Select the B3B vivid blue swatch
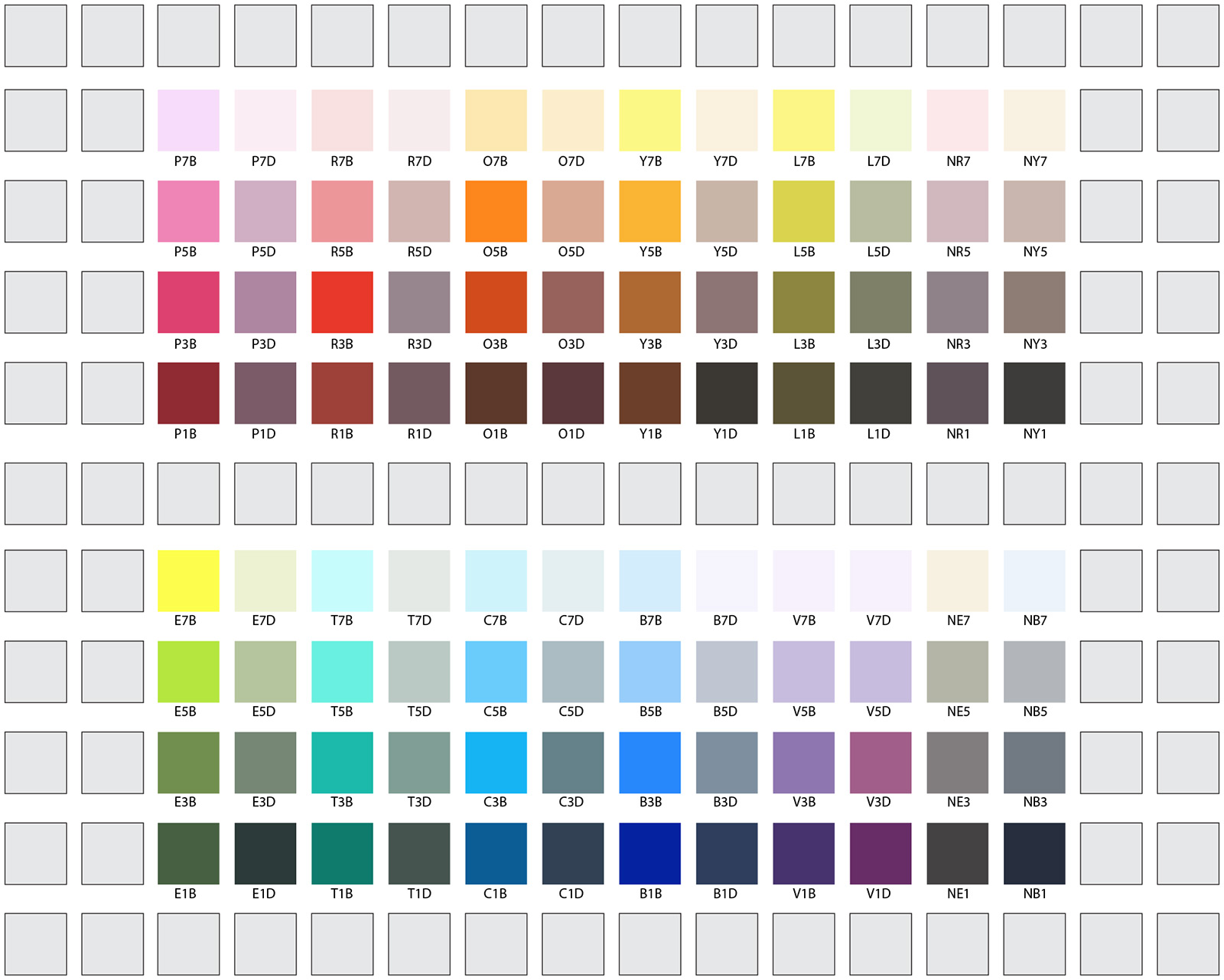Screen dimensions: 1224x980 click(649, 763)
